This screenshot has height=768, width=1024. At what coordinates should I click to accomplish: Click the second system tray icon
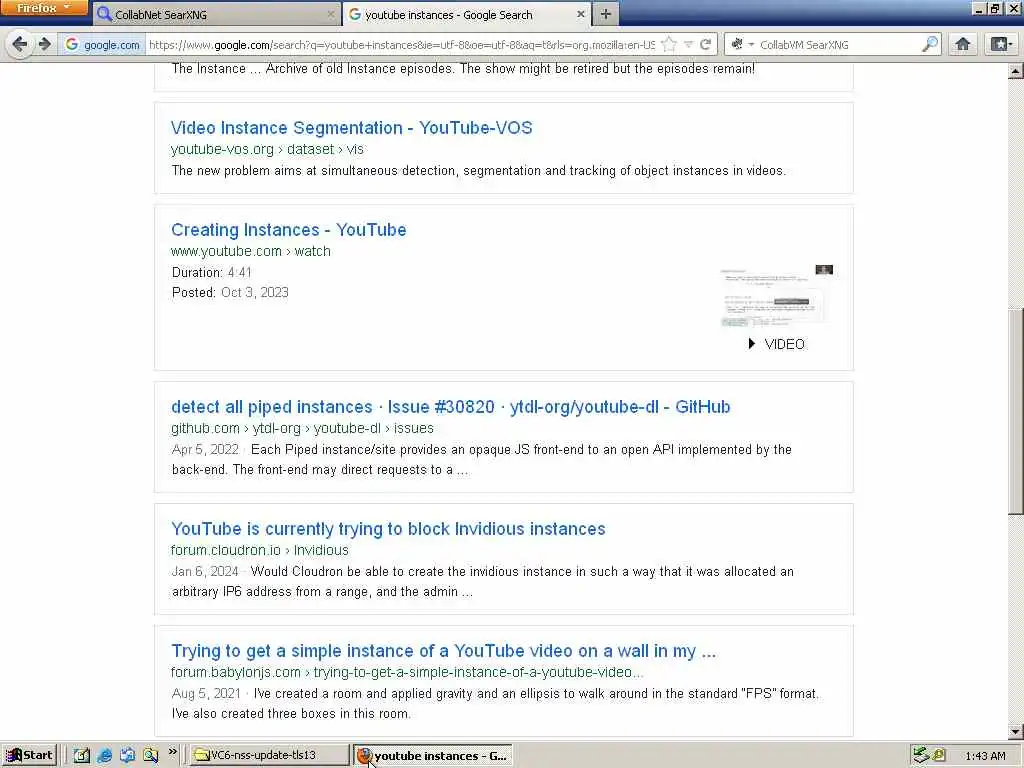pos(939,756)
